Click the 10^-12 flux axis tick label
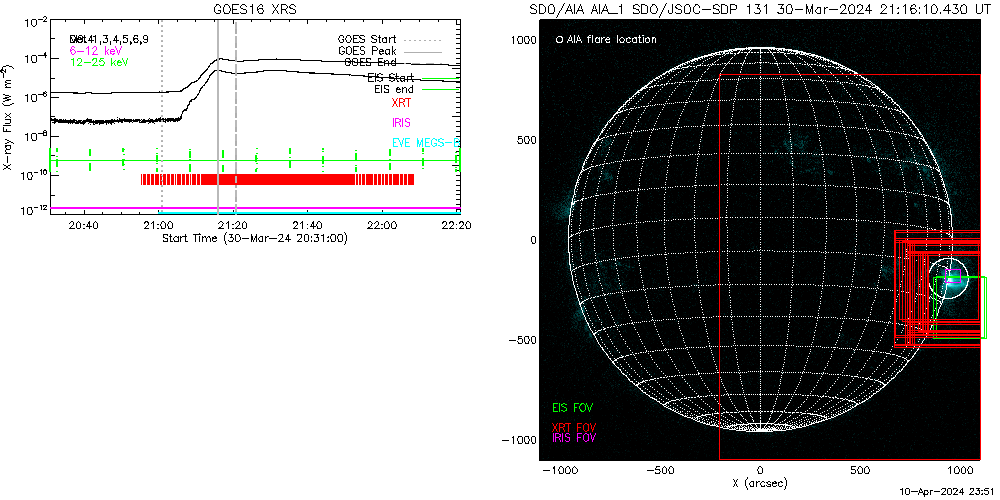Screen dimensions: 1000x500 [36, 211]
